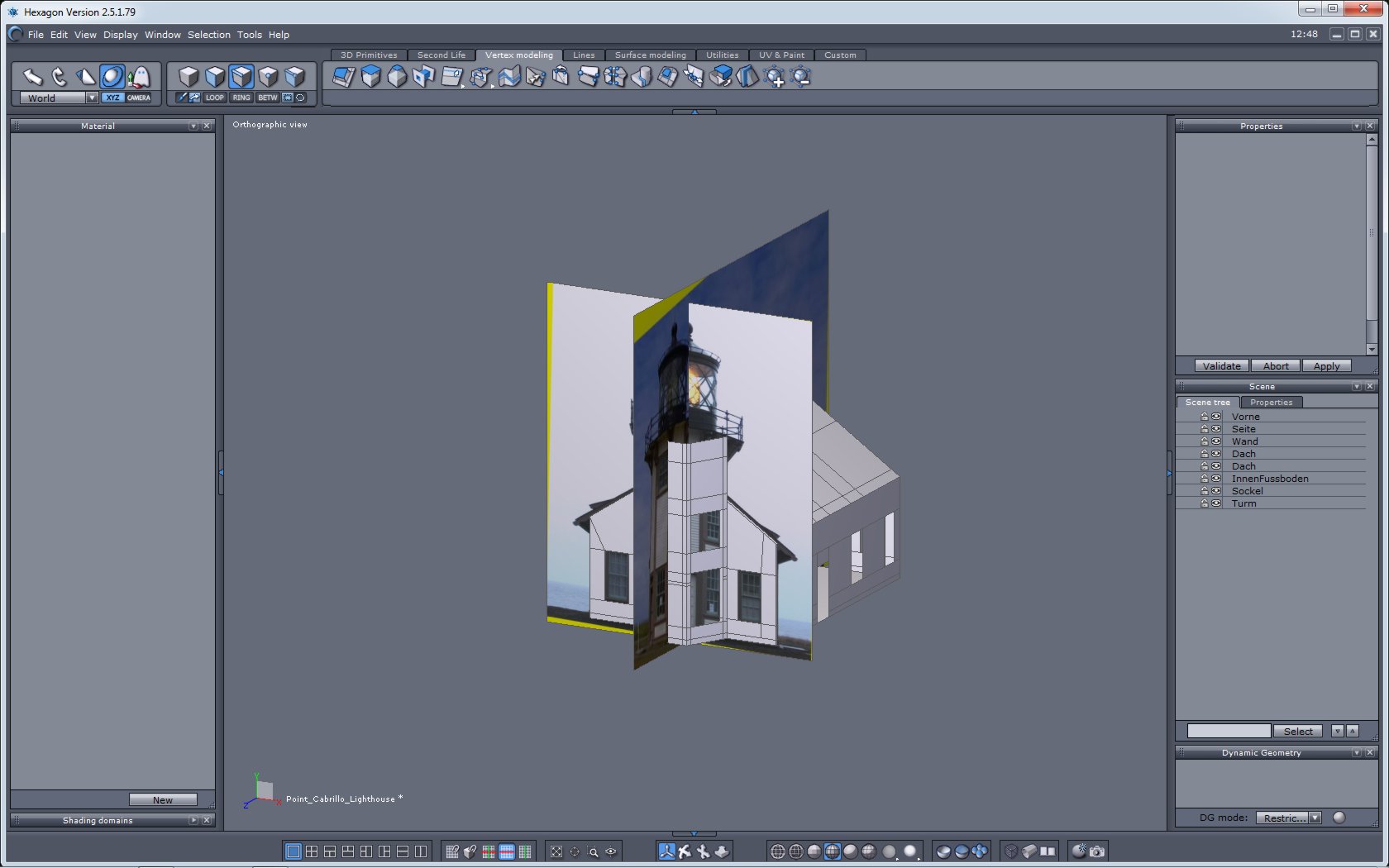Viewport: 1389px width, 868px height.
Task: Open the World coordinate system dropdown
Action: (x=92, y=98)
